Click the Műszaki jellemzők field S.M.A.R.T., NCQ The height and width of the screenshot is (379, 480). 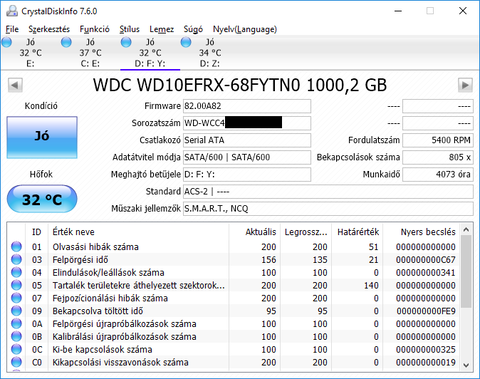(x=328, y=209)
